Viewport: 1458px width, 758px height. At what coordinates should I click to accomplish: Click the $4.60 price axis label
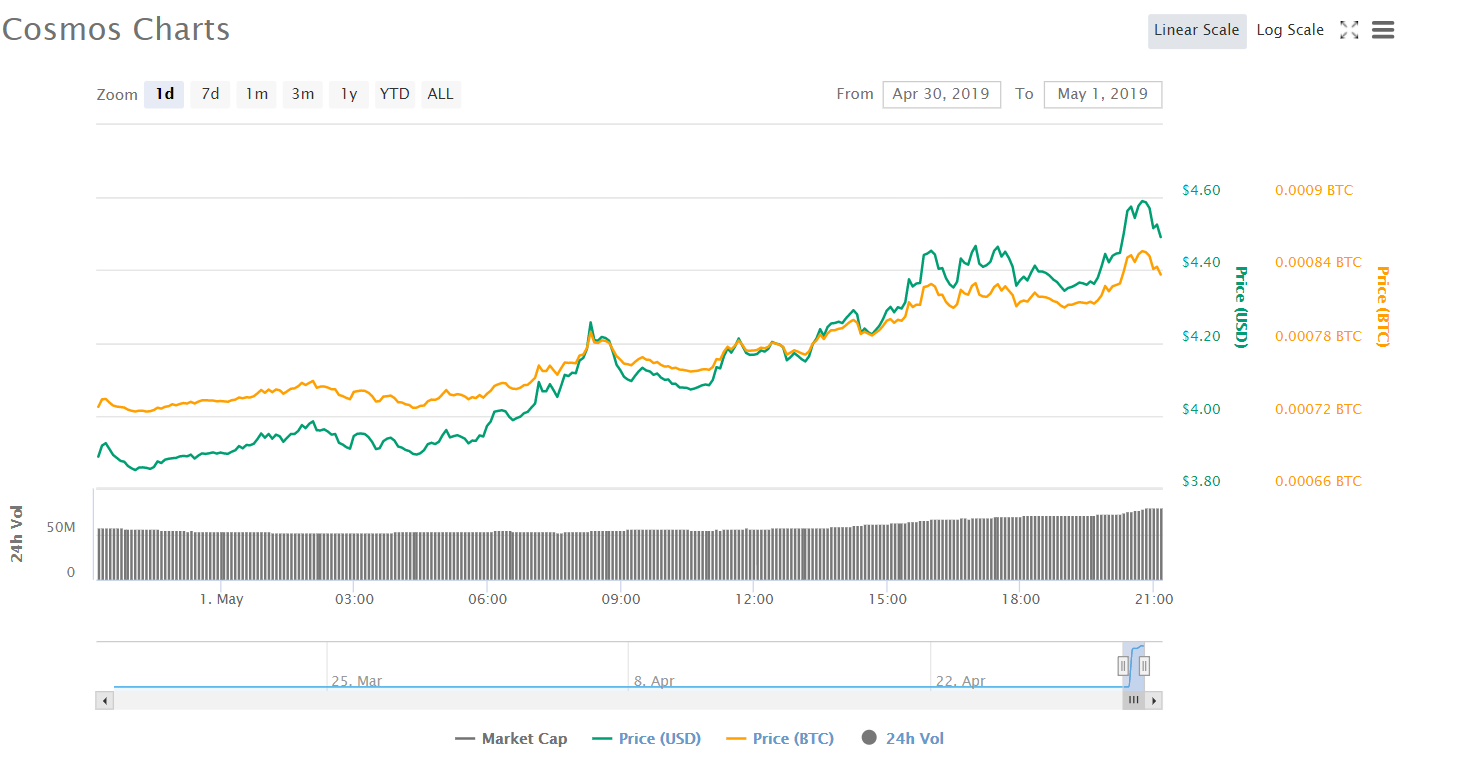coord(1201,190)
